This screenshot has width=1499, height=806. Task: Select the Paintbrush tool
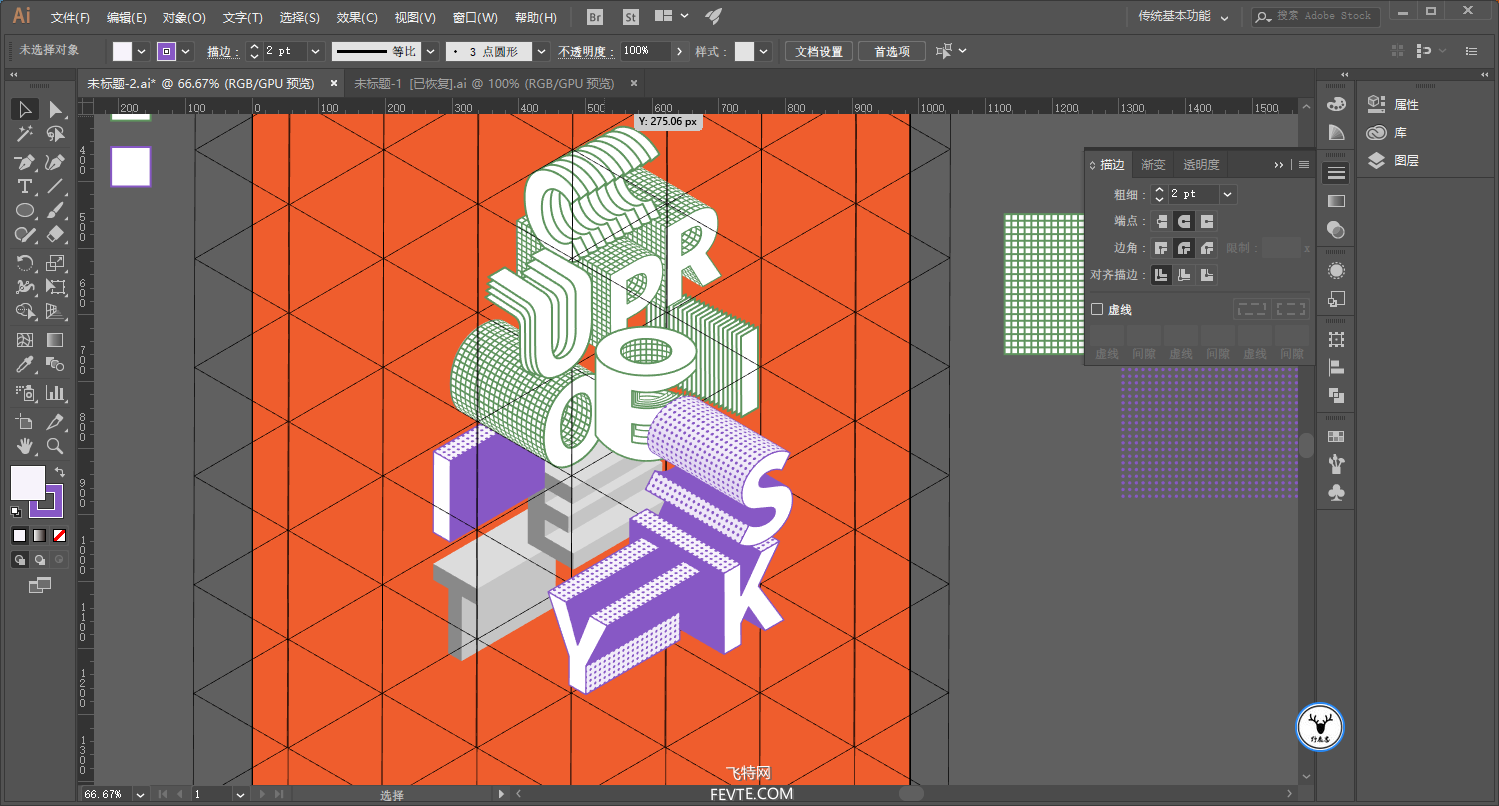55,211
